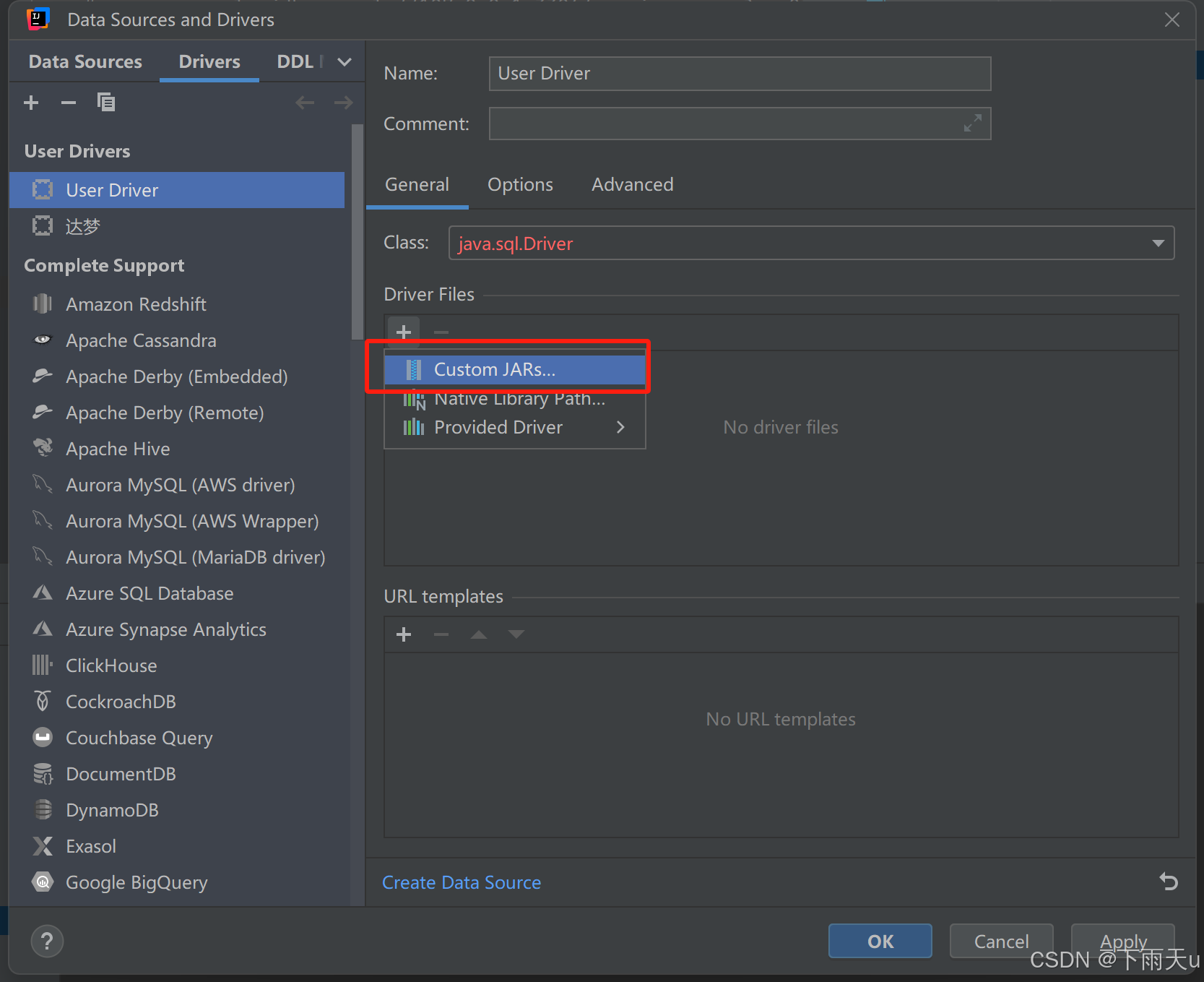Expand the Provided Driver submenu arrow
Viewport: 1204px width, 982px height.
pyautogui.click(x=620, y=427)
